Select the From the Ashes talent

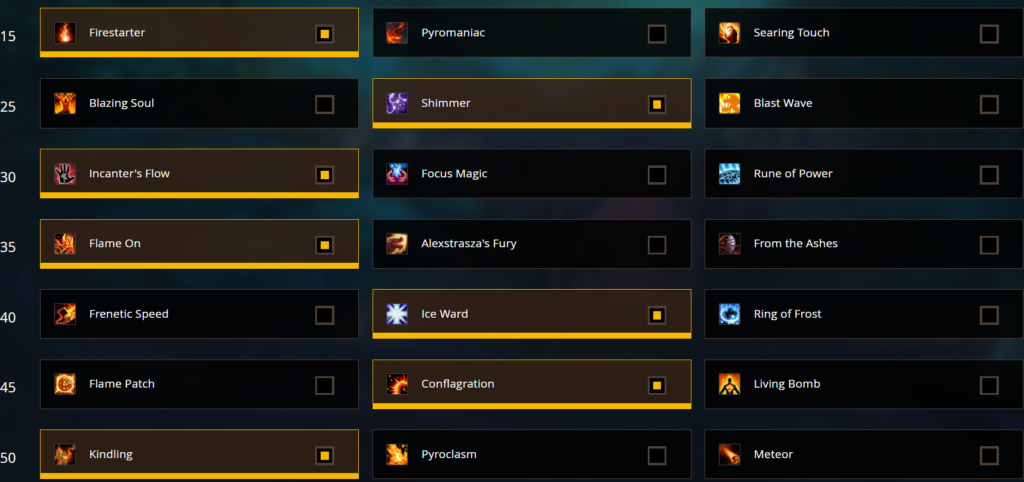[x=864, y=244]
